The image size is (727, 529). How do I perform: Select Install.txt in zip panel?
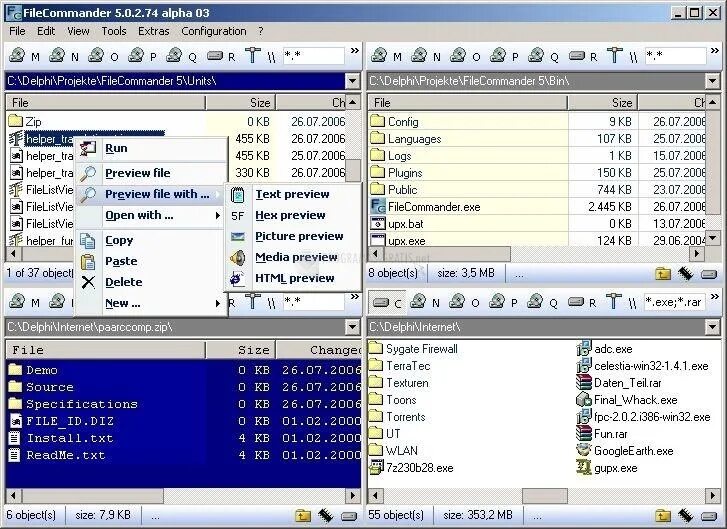tap(70, 438)
